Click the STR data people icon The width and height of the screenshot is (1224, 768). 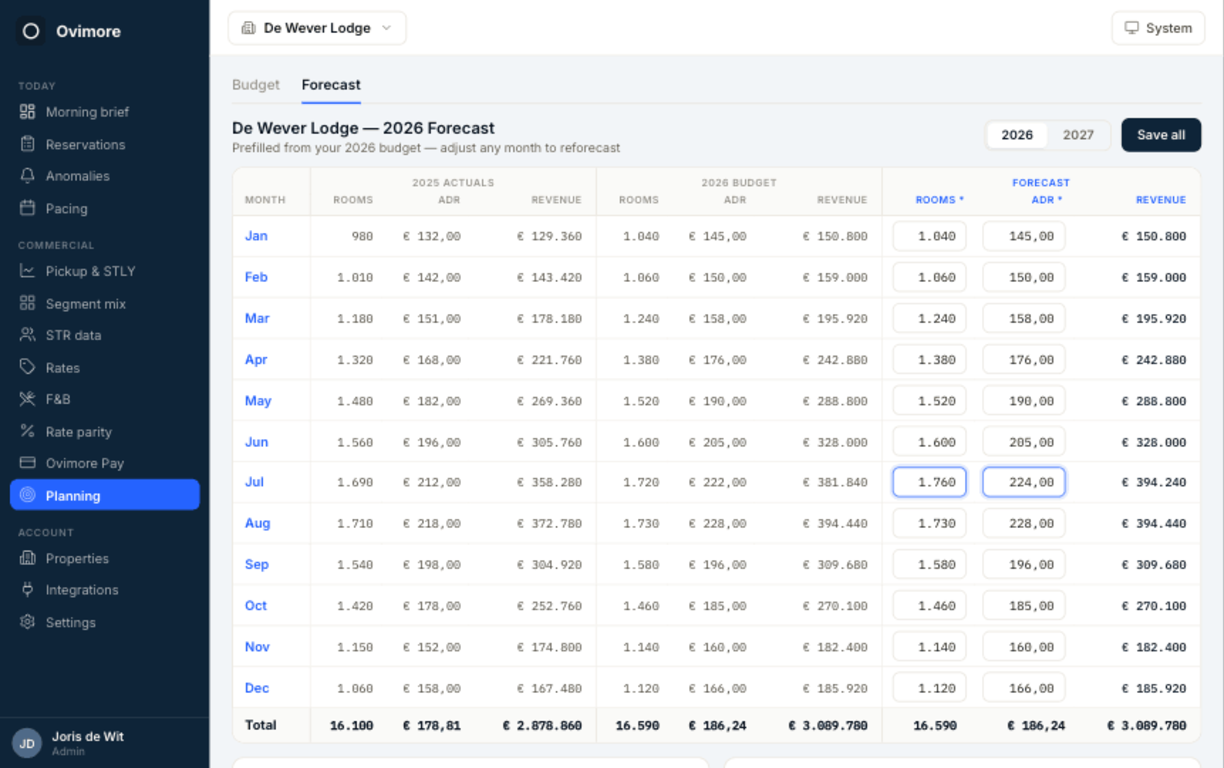(x=28, y=335)
